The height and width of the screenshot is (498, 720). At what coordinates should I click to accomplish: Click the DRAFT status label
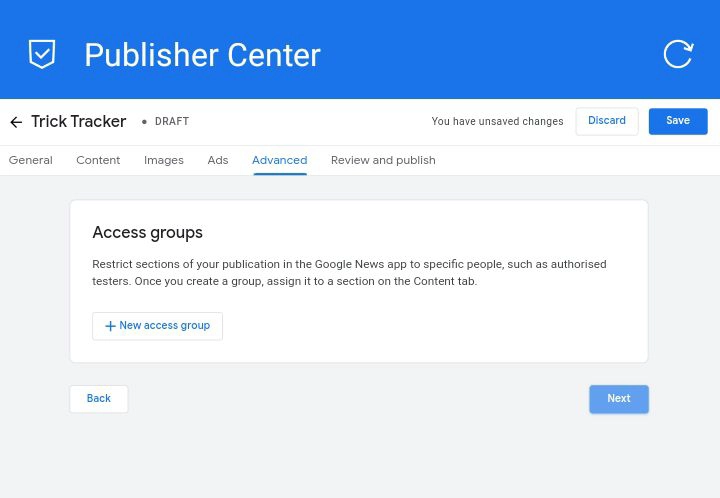(x=172, y=122)
